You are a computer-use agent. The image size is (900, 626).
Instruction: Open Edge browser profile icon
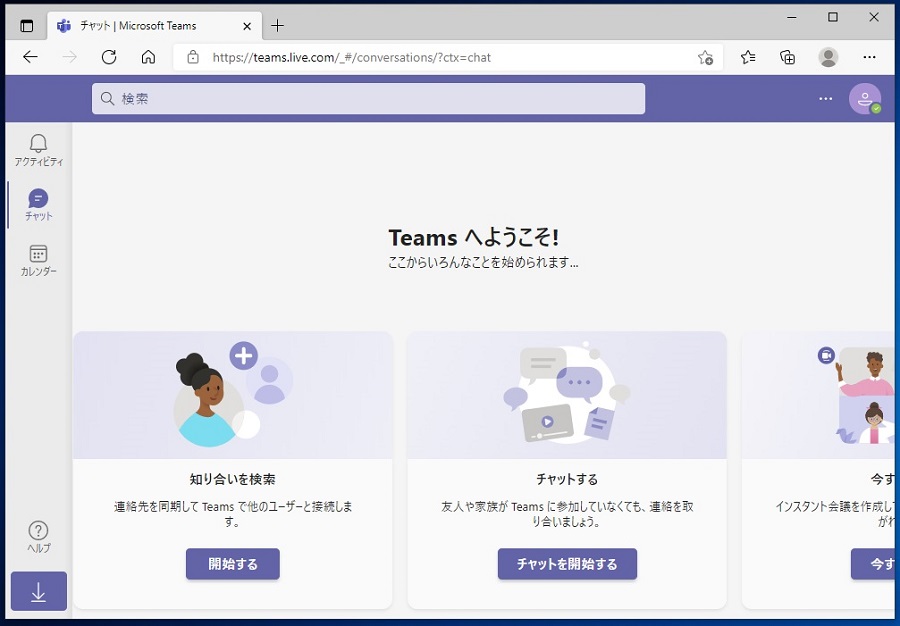[828, 57]
